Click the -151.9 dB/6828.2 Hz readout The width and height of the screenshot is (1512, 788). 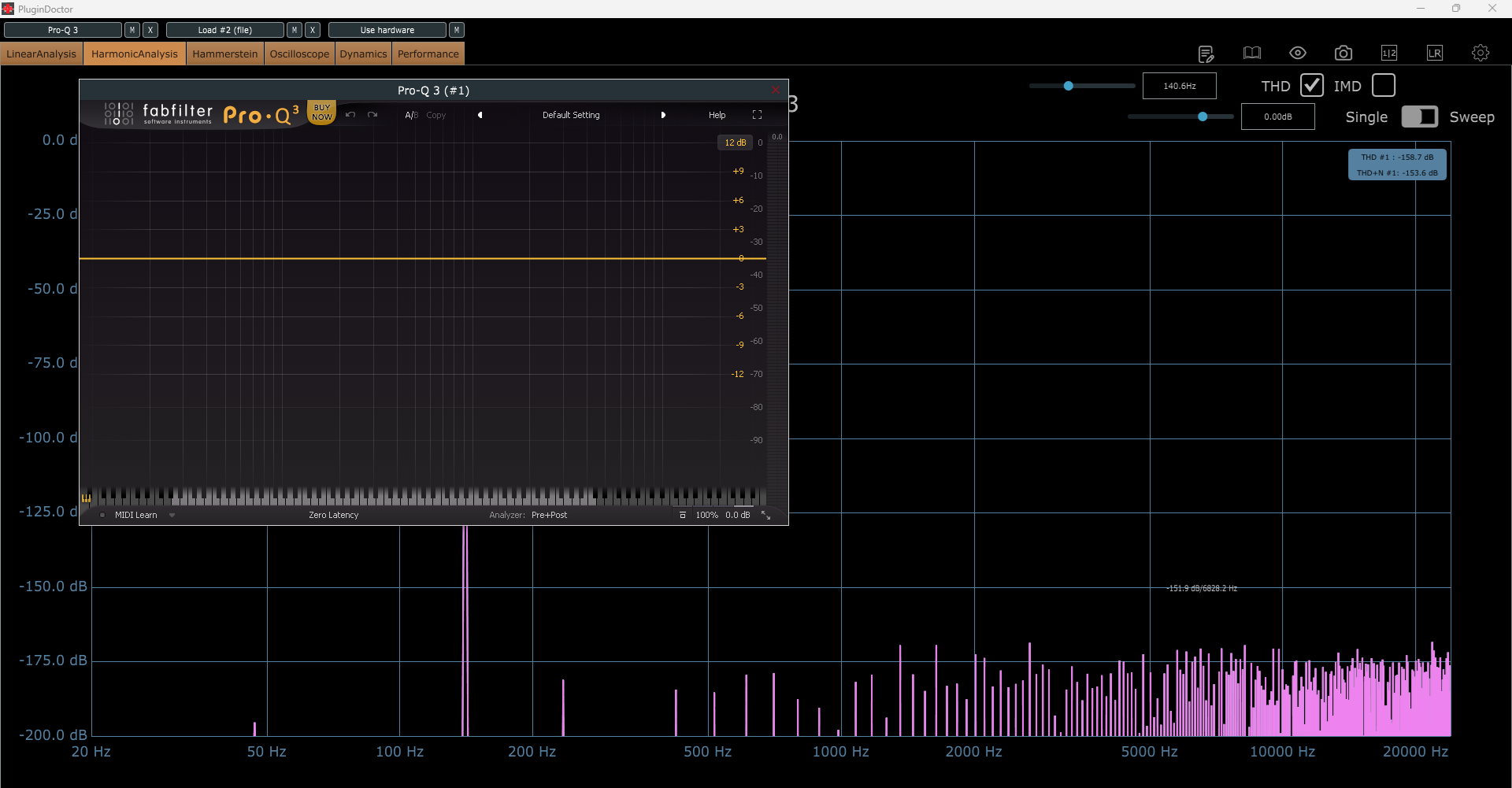[1202, 588]
